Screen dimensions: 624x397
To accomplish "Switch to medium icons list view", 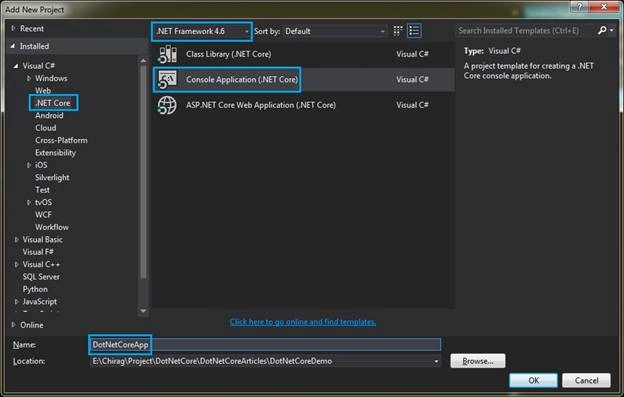I will (x=414, y=31).
